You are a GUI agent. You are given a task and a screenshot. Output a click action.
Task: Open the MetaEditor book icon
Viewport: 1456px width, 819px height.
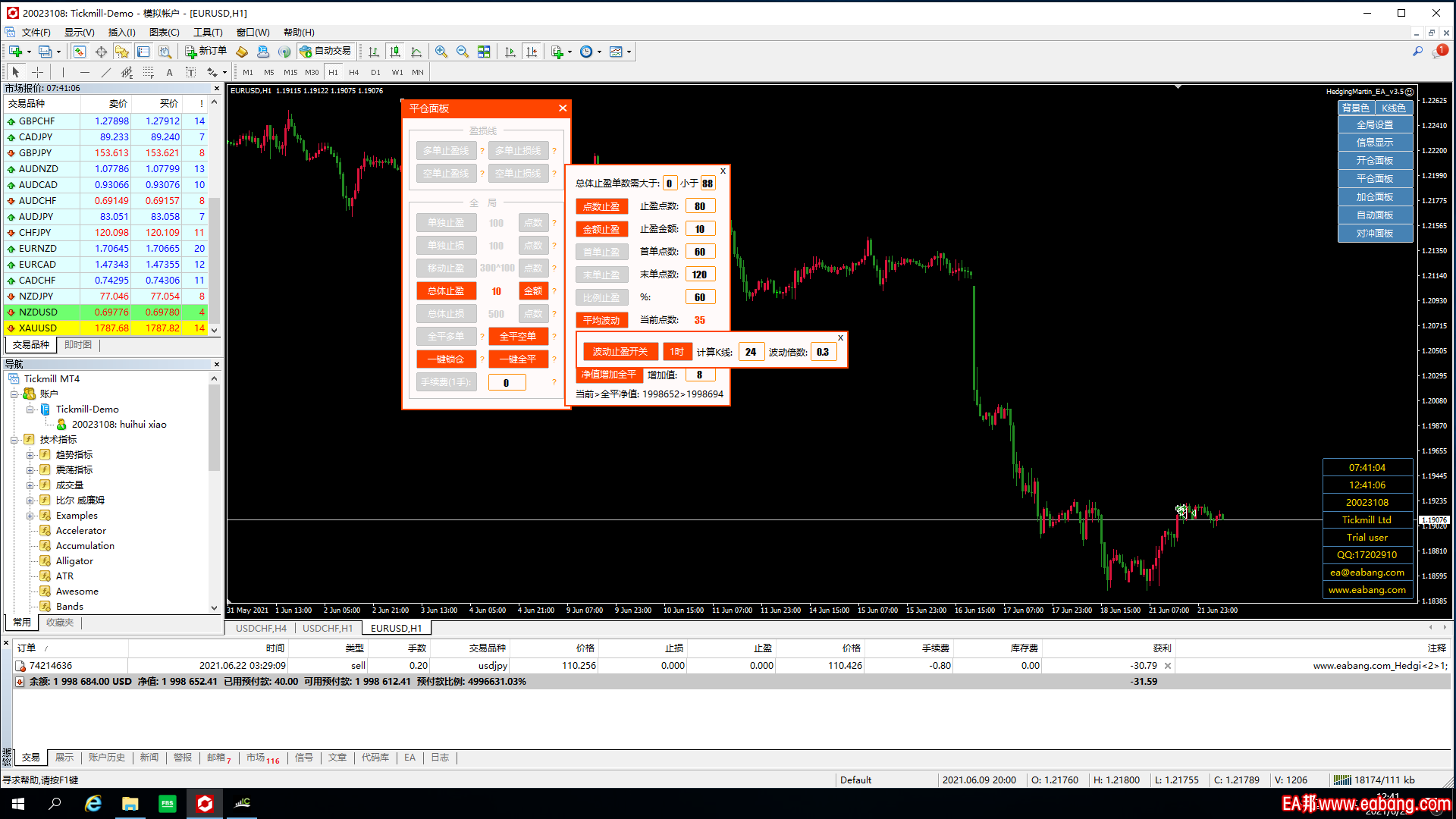coord(242,52)
